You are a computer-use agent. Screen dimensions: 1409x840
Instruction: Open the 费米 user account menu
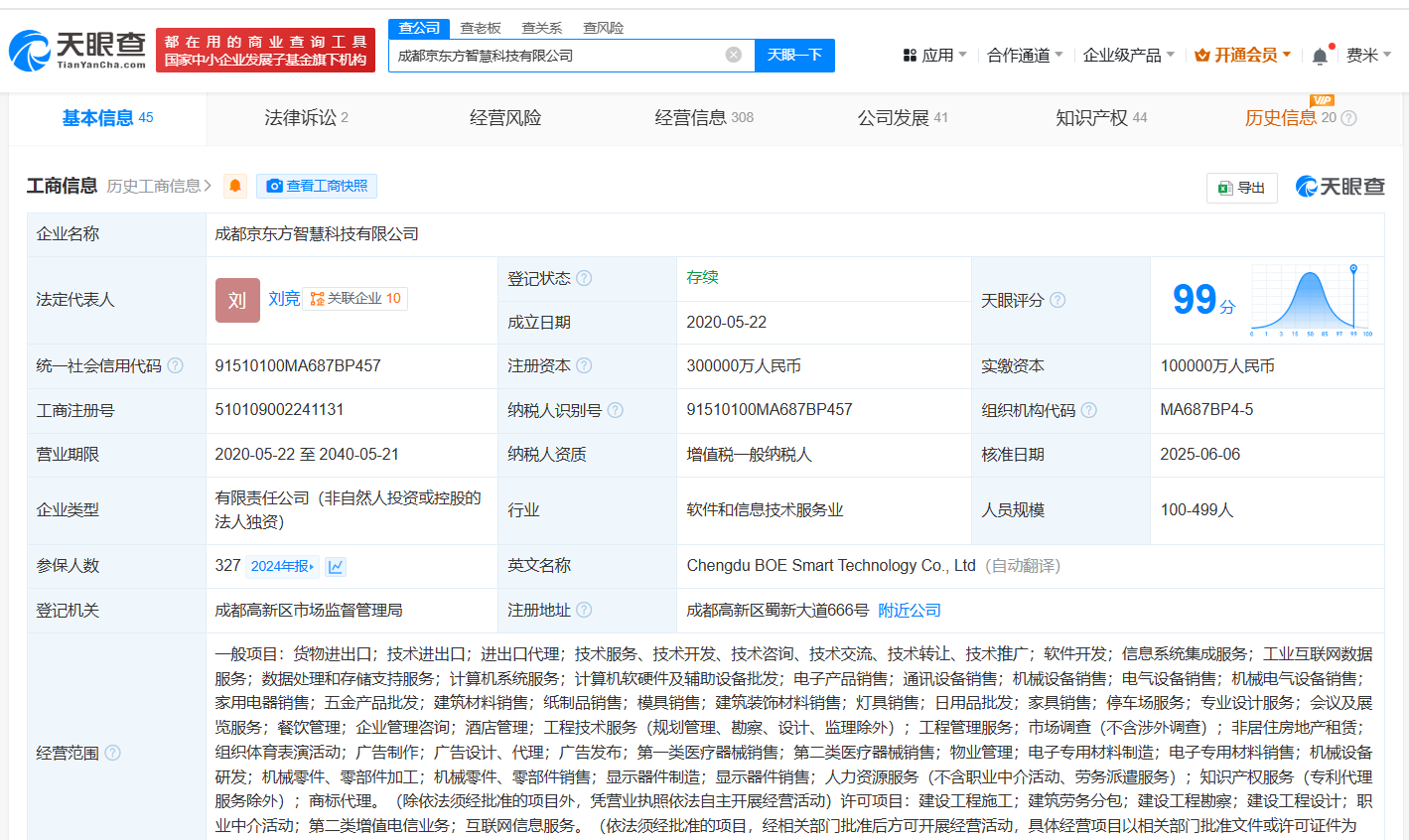1367,56
